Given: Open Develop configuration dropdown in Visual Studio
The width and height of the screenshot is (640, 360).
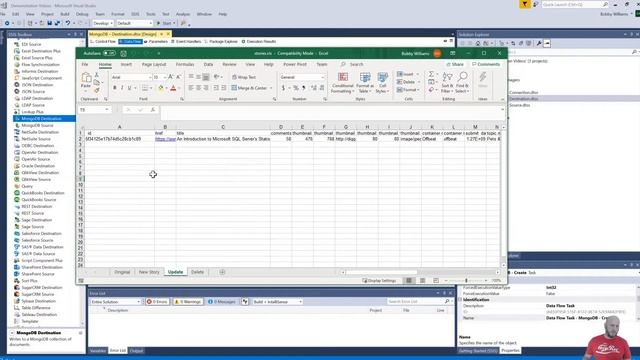Looking at the screenshot, I should 103,23.
